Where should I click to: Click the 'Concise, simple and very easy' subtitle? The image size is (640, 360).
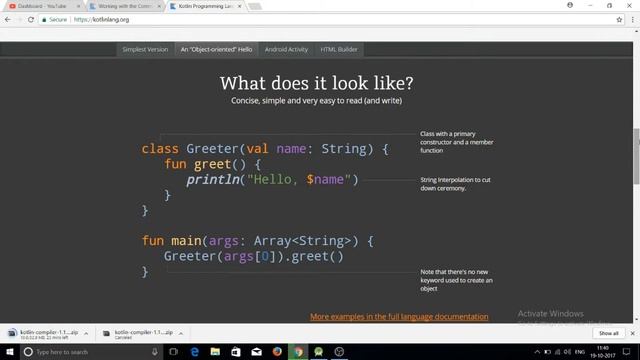point(317,100)
